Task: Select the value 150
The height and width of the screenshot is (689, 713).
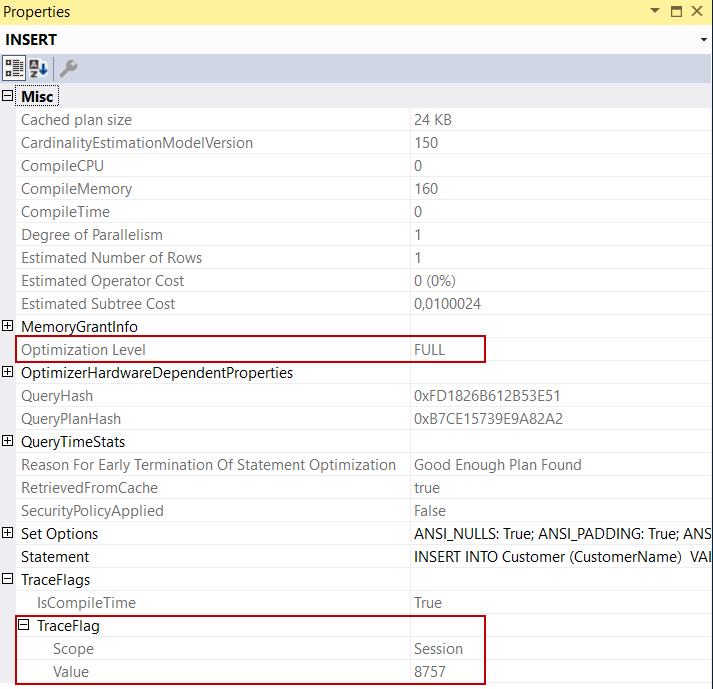Action: tap(426, 143)
